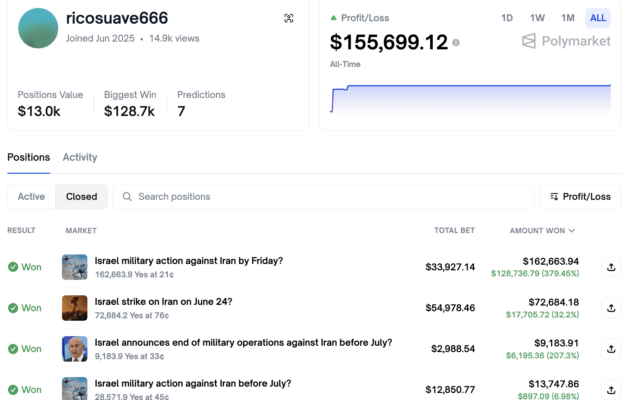Click the Polymarket logo
The image size is (640, 400).
tap(566, 41)
